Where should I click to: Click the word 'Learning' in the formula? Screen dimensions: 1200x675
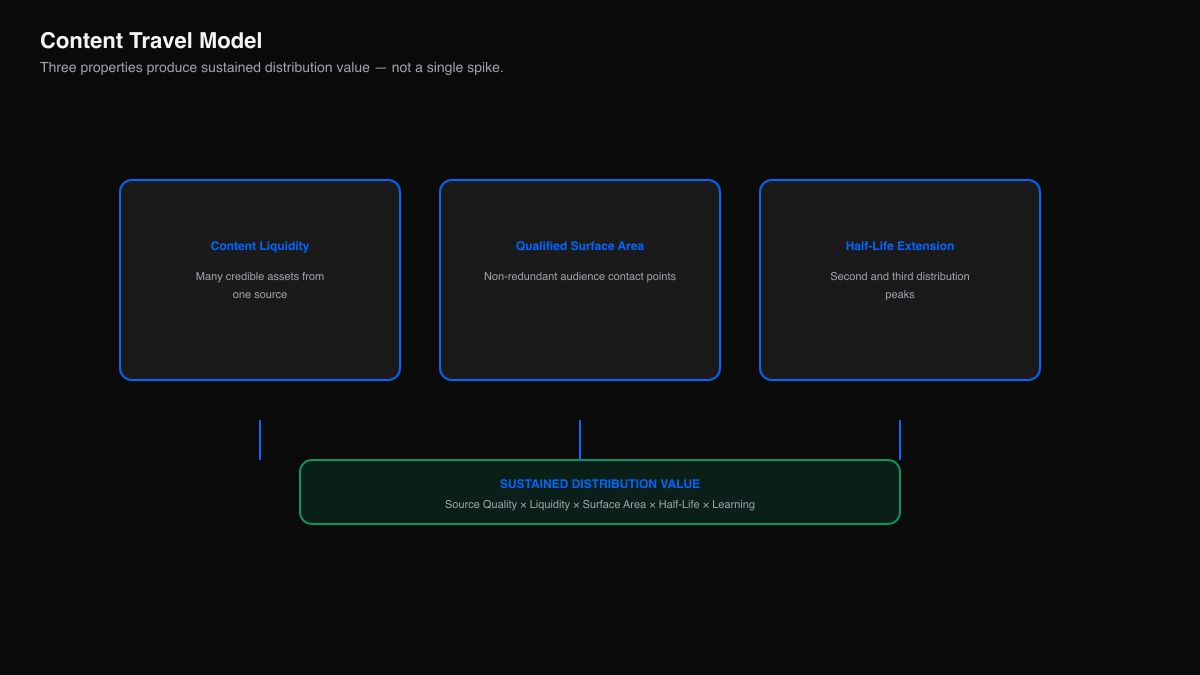pos(733,505)
